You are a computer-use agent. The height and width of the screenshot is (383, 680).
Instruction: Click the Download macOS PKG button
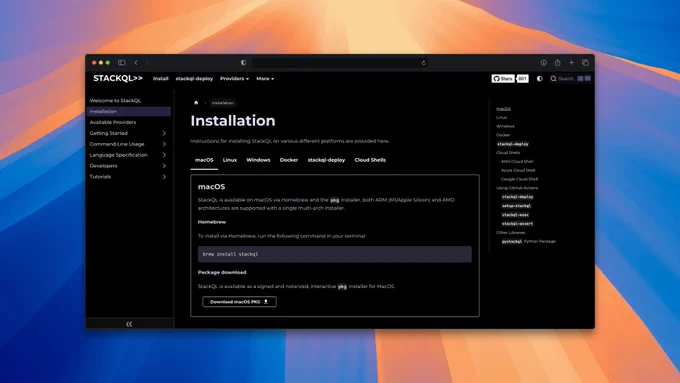tap(239, 301)
